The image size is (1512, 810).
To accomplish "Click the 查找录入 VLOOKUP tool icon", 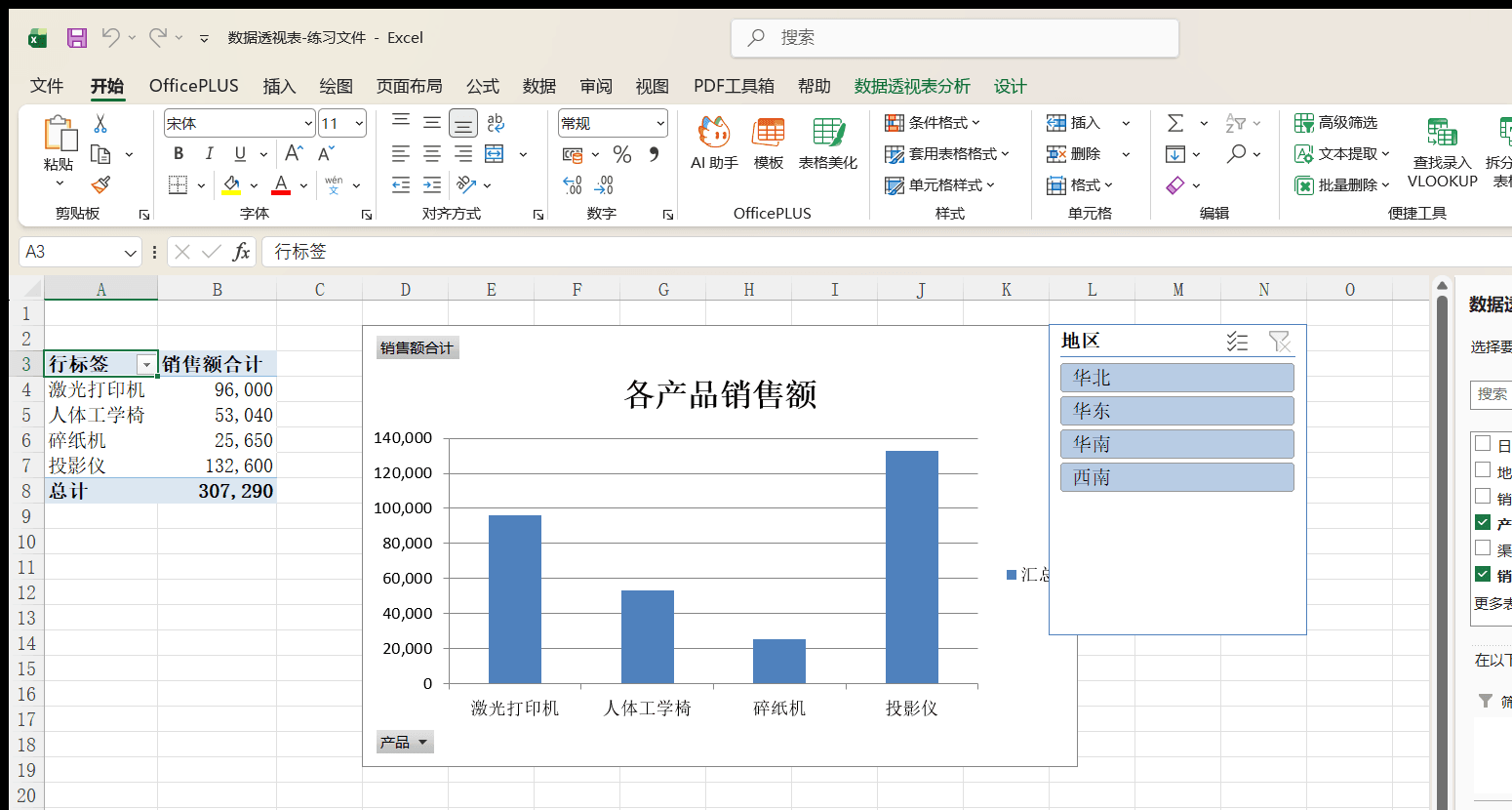I will coord(1442,152).
